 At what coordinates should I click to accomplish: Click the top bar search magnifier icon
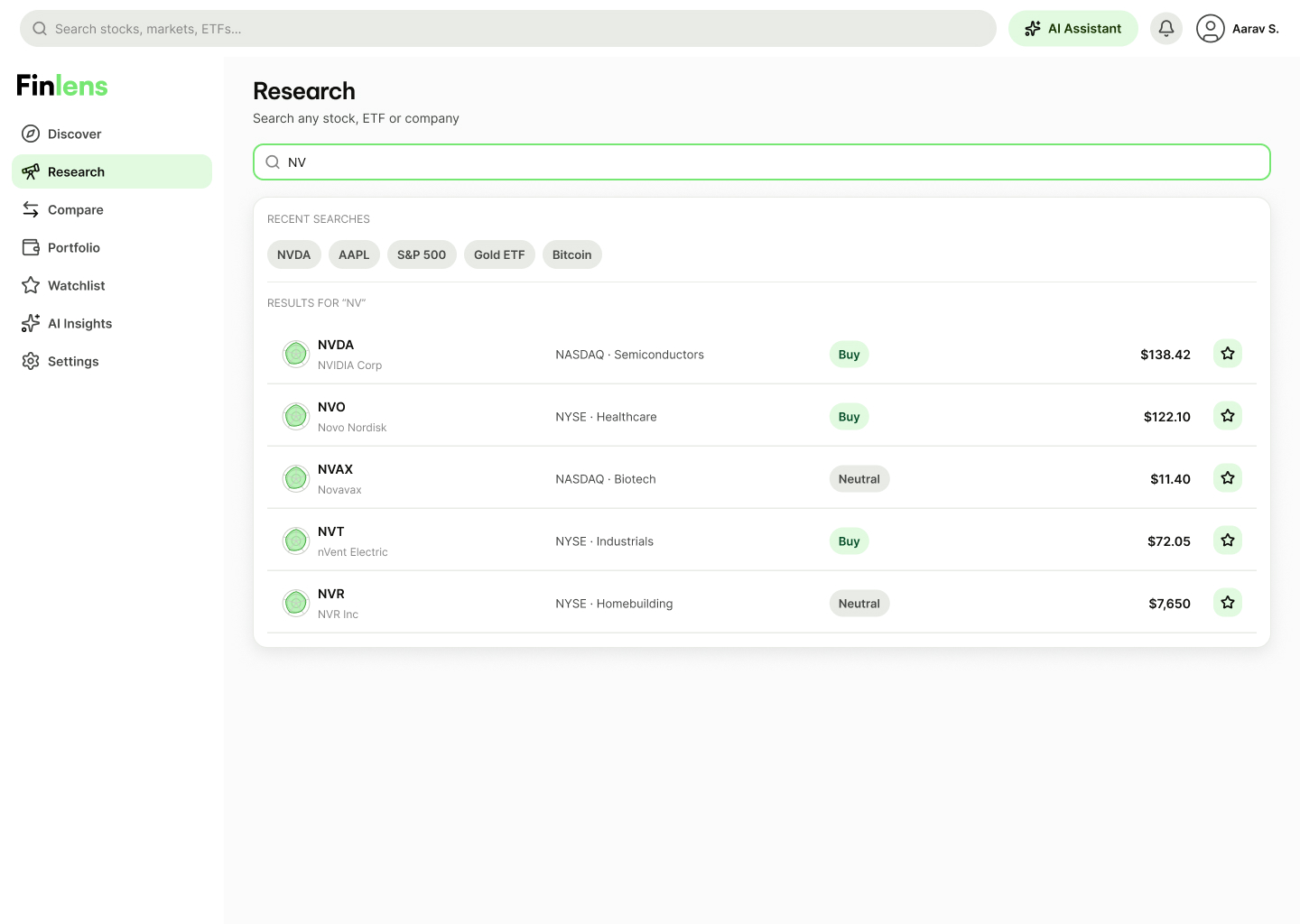40,29
